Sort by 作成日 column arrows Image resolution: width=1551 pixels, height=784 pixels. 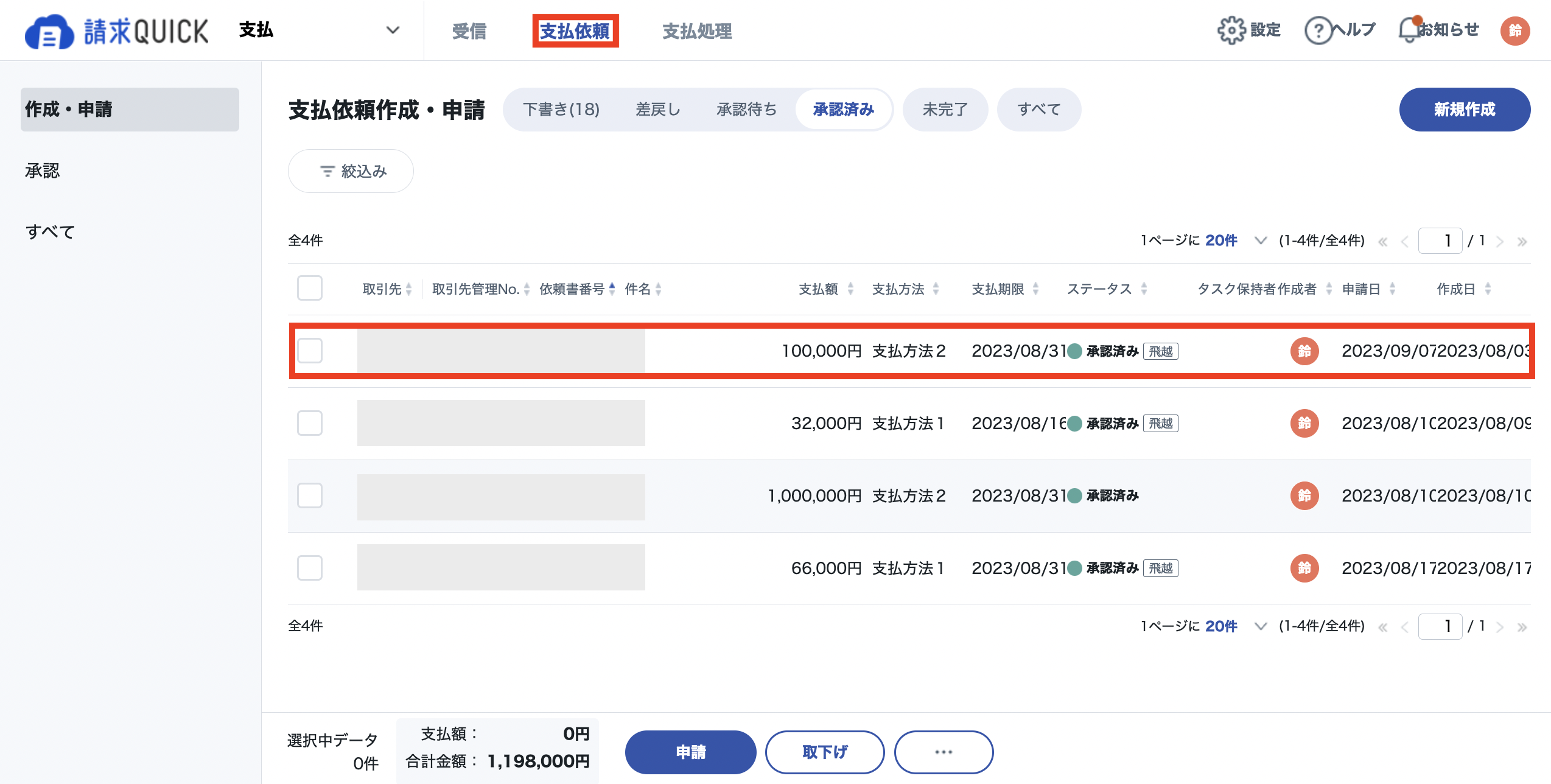pyautogui.click(x=1488, y=289)
